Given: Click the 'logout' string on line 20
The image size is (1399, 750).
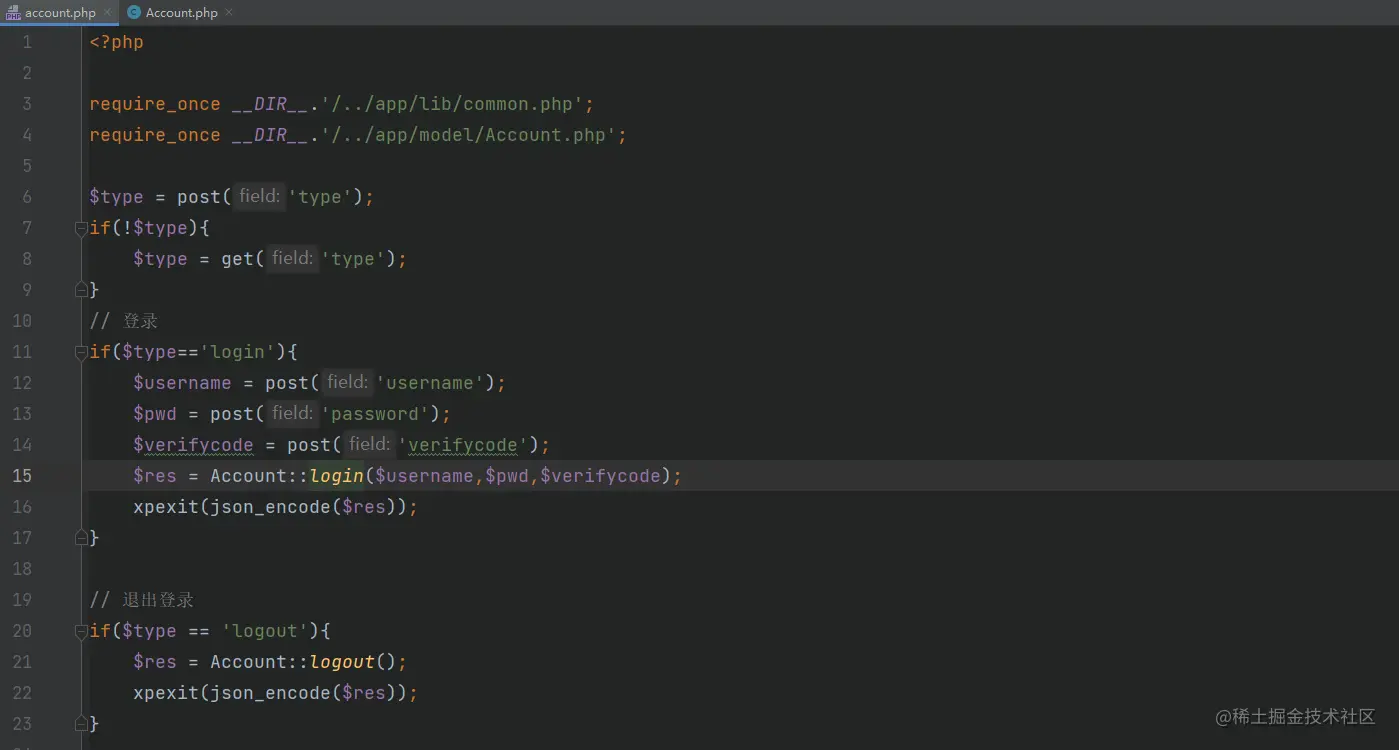Looking at the screenshot, I should 265,631.
